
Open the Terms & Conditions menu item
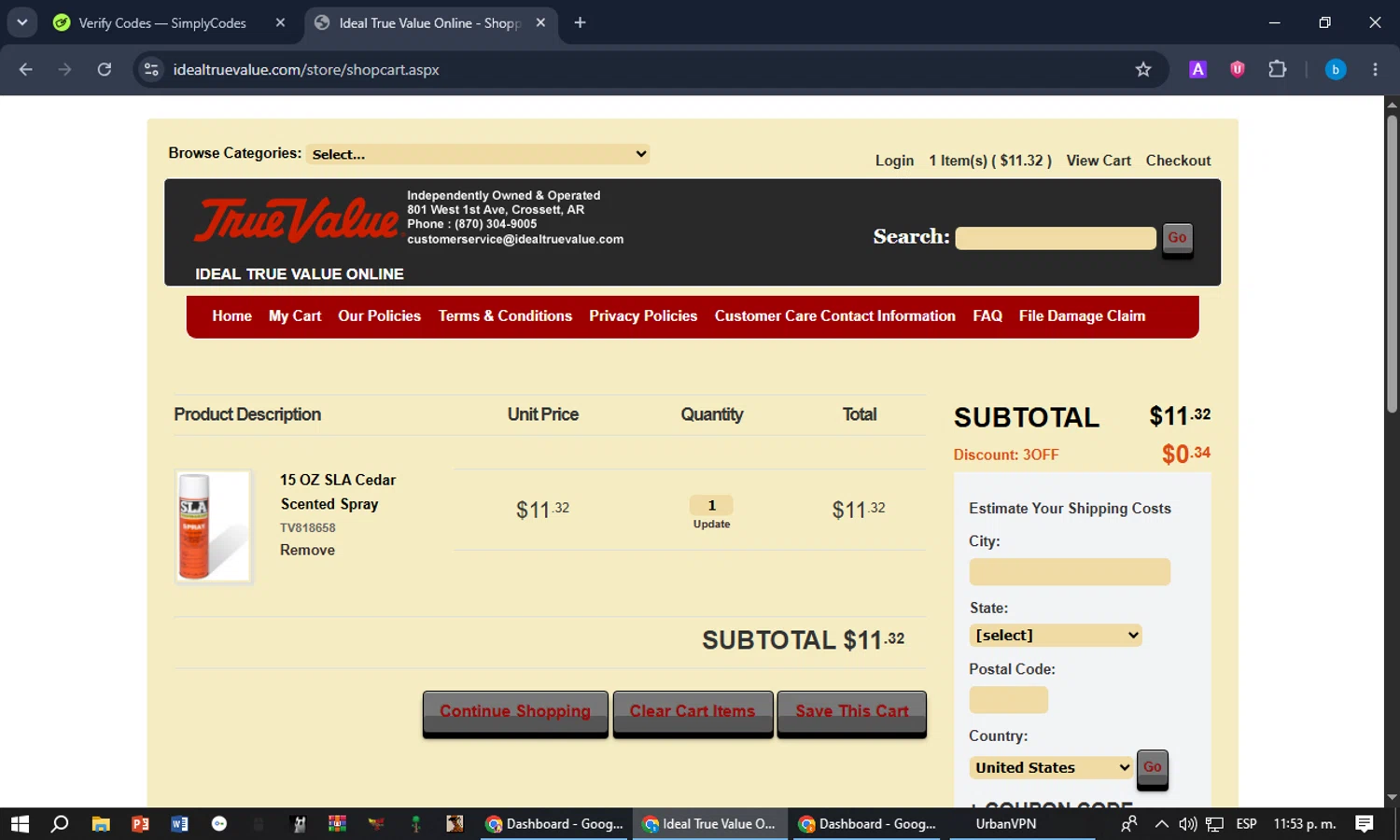click(505, 316)
